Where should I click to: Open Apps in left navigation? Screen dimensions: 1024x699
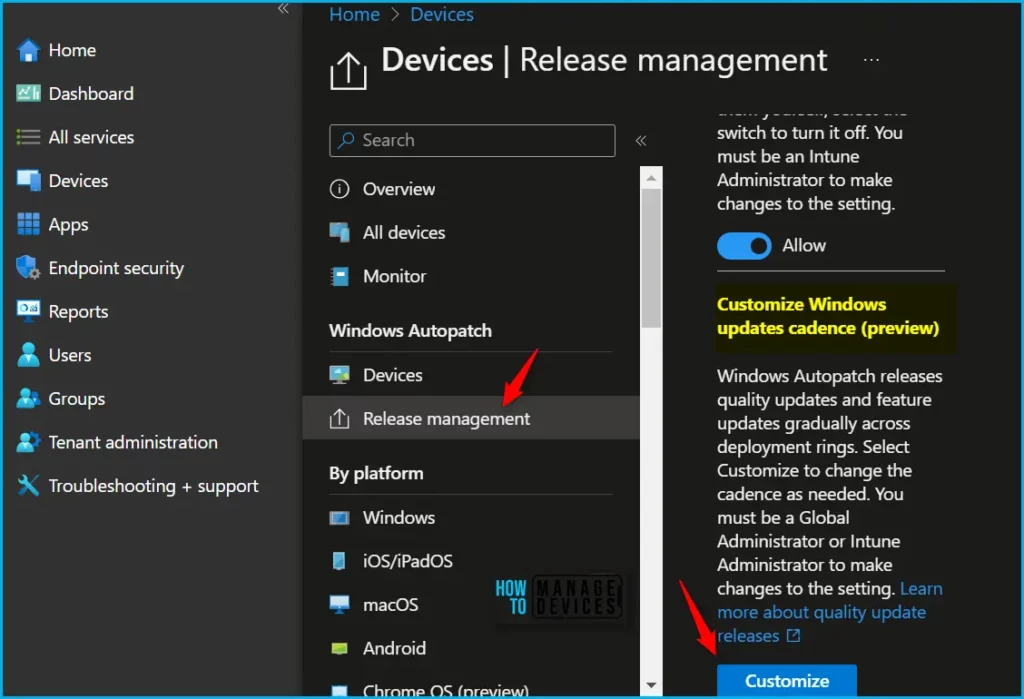click(x=69, y=225)
